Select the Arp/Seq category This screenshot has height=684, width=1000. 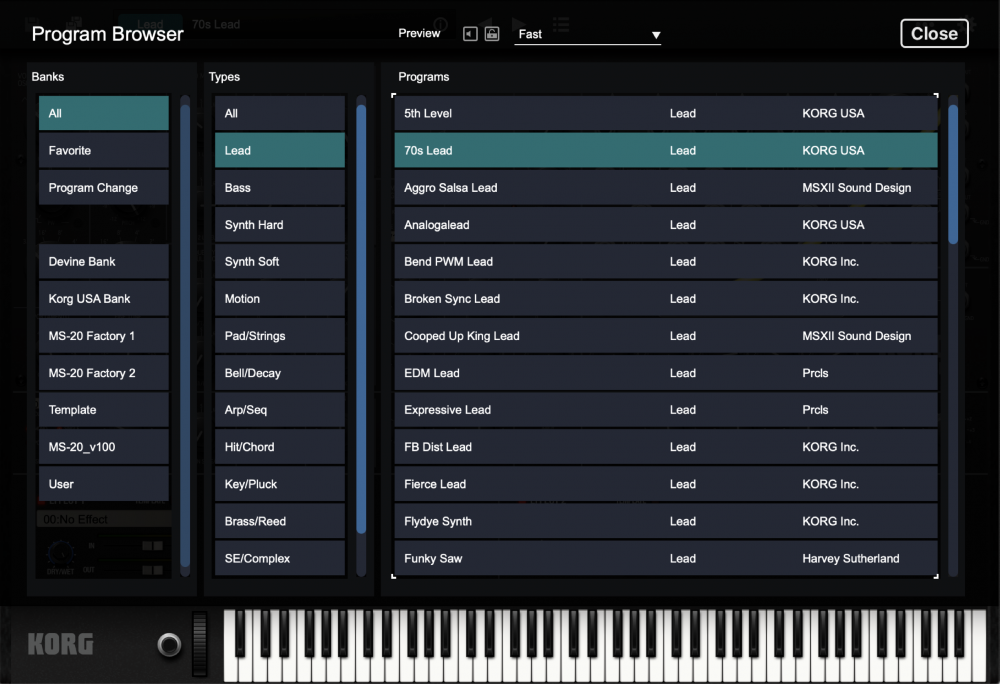click(x=279, y=409)
